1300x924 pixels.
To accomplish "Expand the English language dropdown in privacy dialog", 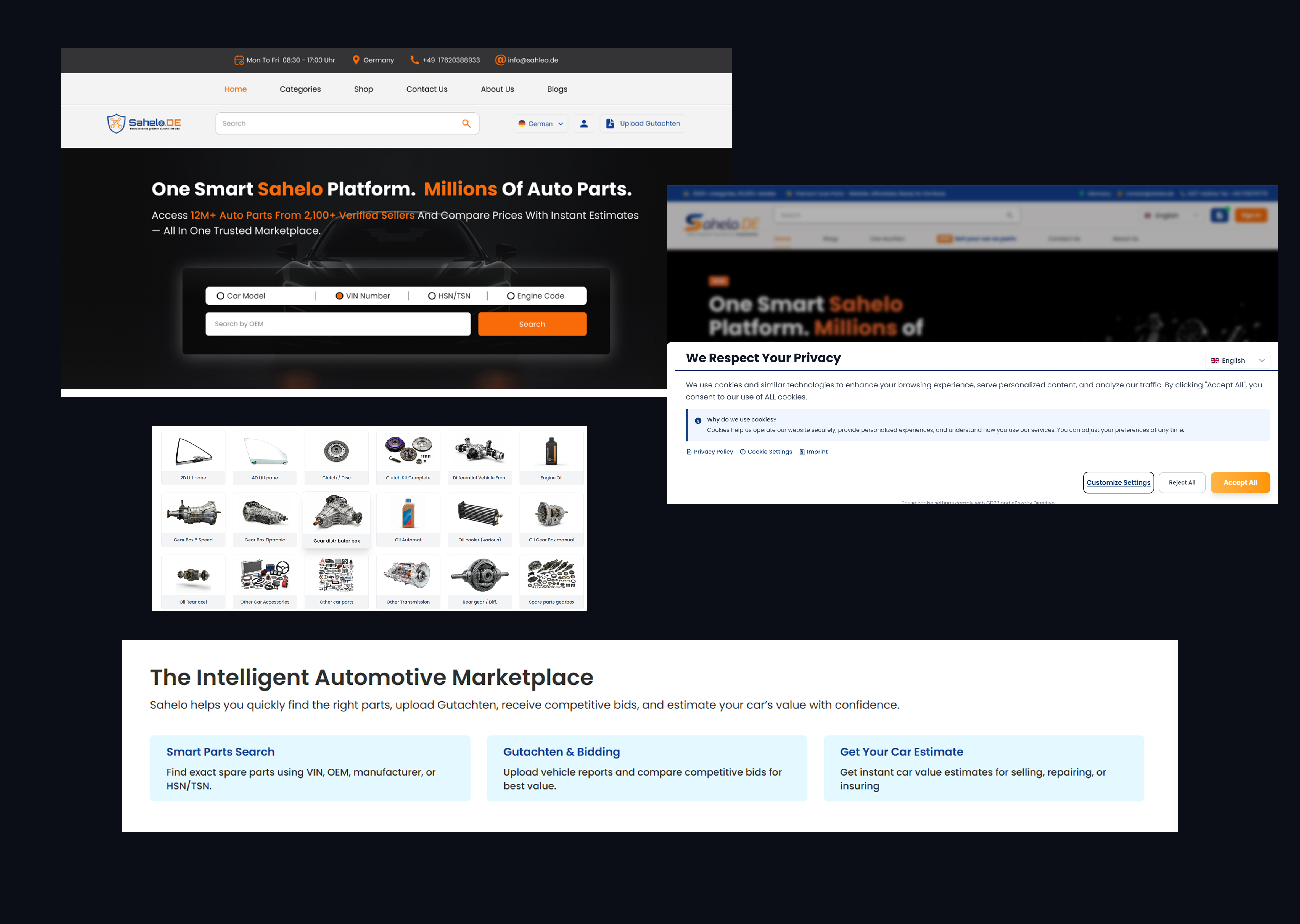I will pos(1237,361).
